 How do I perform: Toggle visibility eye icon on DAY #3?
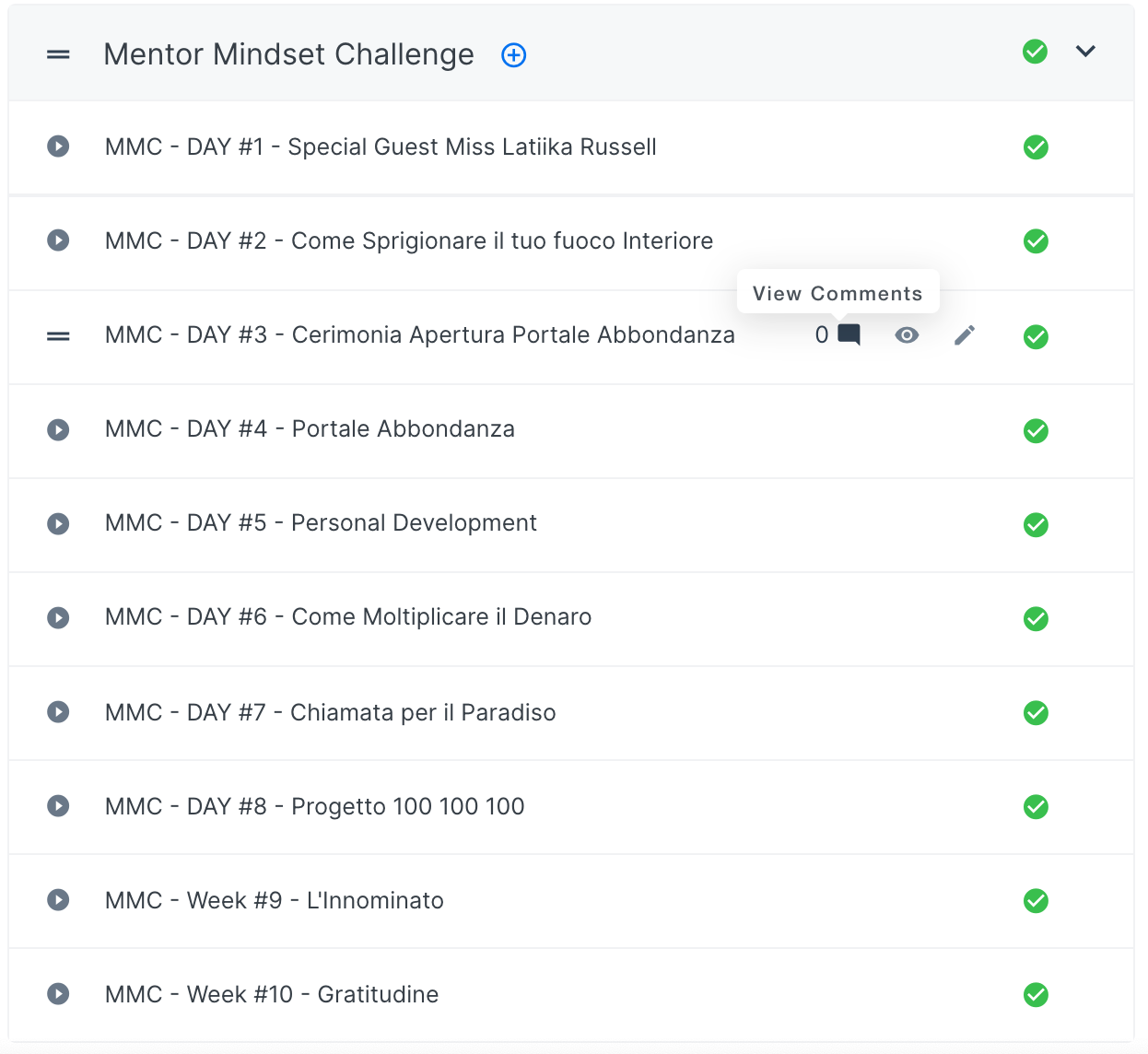[x=907, y=335]
